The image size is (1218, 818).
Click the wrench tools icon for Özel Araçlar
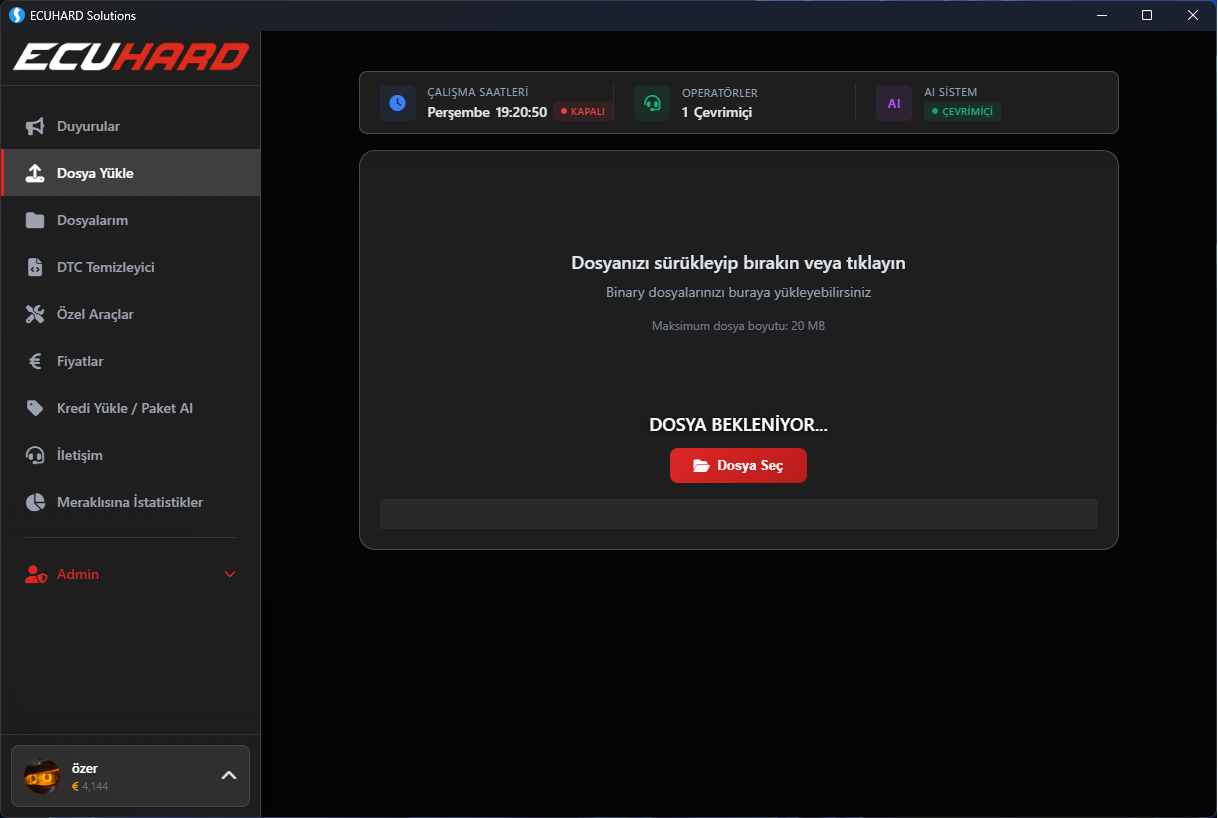pyautogui.click(x=35, y=315)
